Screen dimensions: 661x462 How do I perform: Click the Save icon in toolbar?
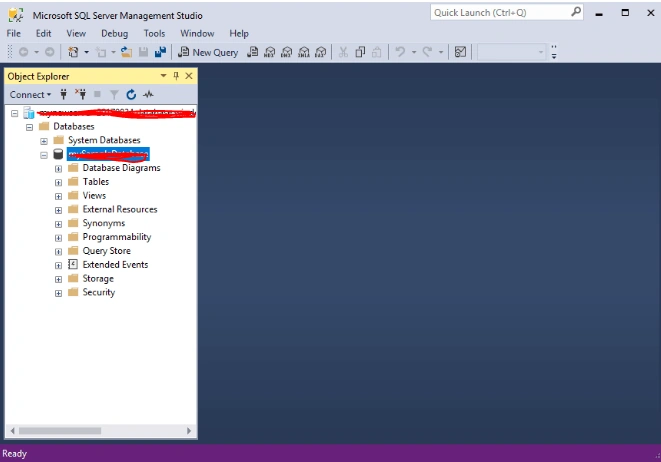click(143, 52)
